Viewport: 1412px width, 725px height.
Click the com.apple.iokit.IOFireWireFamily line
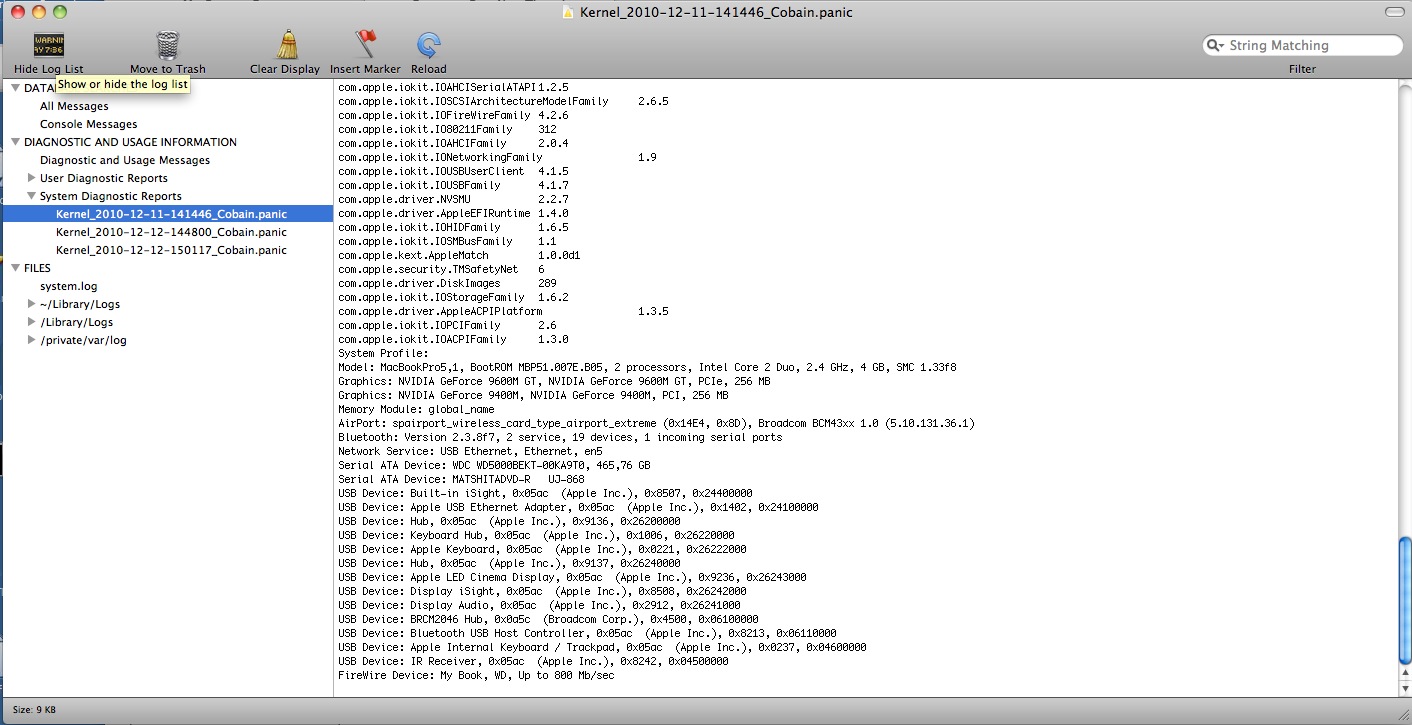click(453, 115)
